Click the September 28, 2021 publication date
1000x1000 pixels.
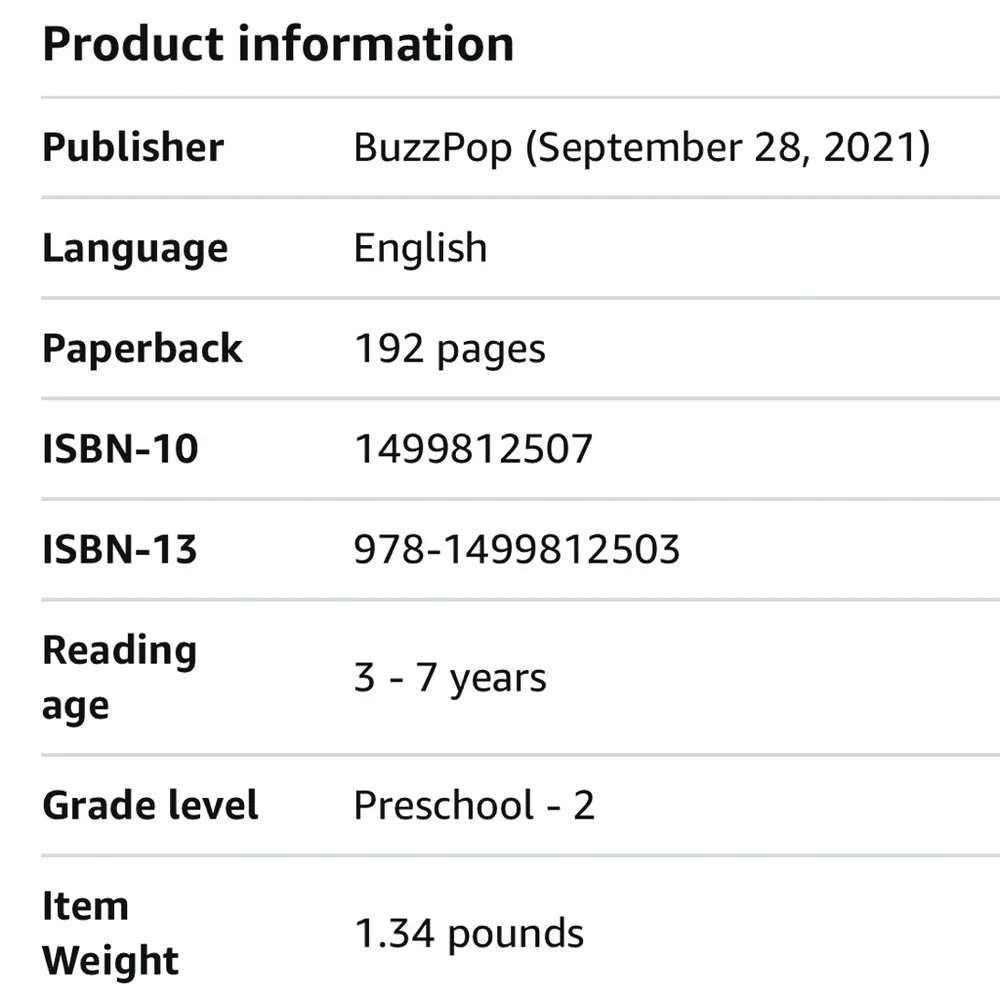pyautogui.click(x=729, y=148)
